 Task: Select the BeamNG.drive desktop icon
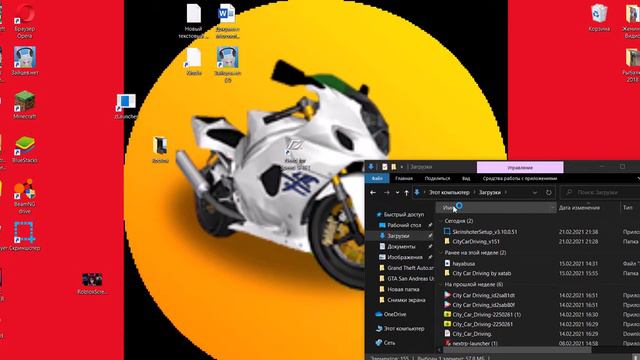tap(24, 196)
